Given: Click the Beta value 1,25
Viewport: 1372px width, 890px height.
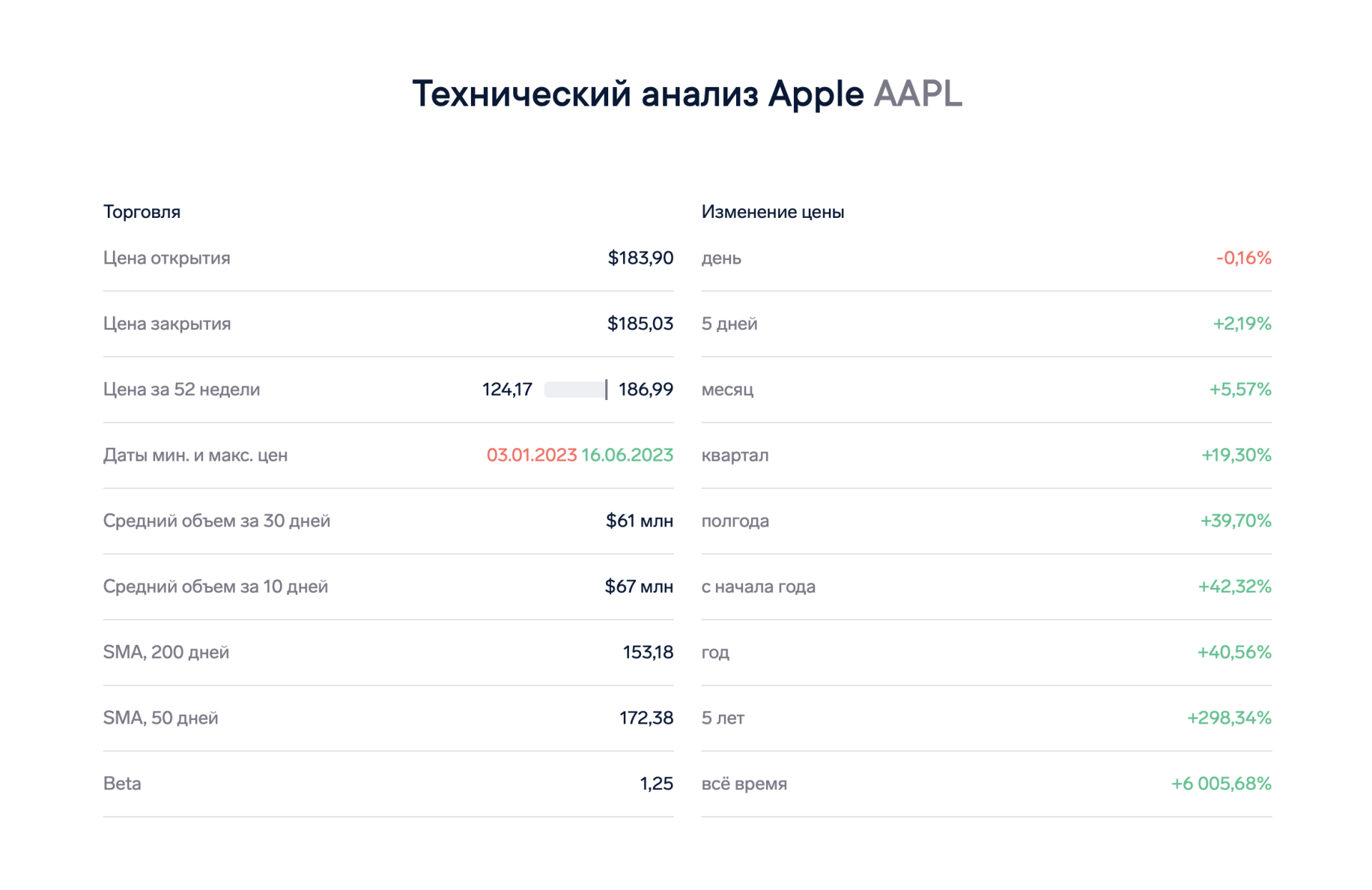Looking at the screenshot, I should pyautogui.click(x=656, y=784).
